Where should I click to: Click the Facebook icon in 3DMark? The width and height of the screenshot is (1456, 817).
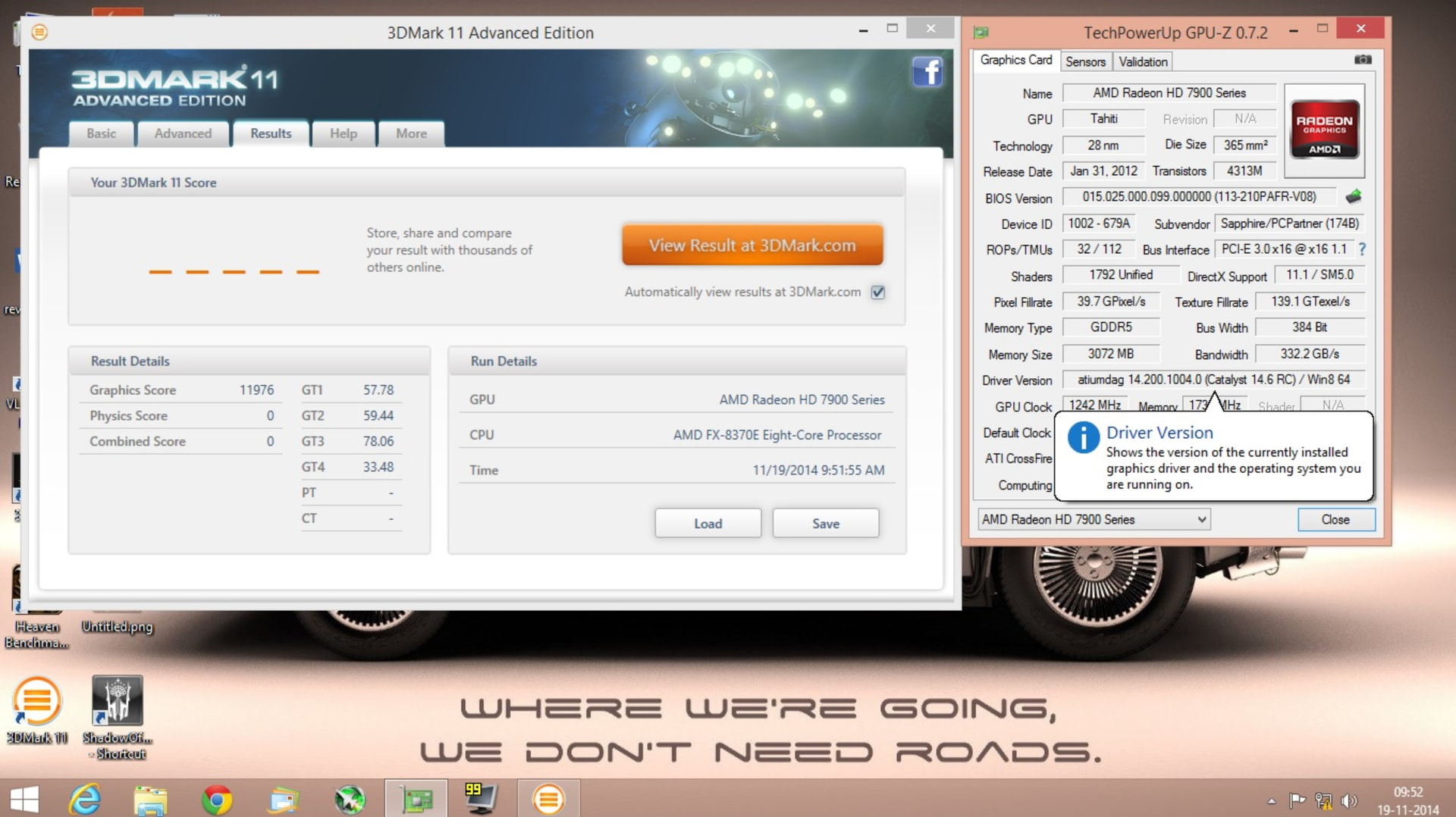[927, 73]
